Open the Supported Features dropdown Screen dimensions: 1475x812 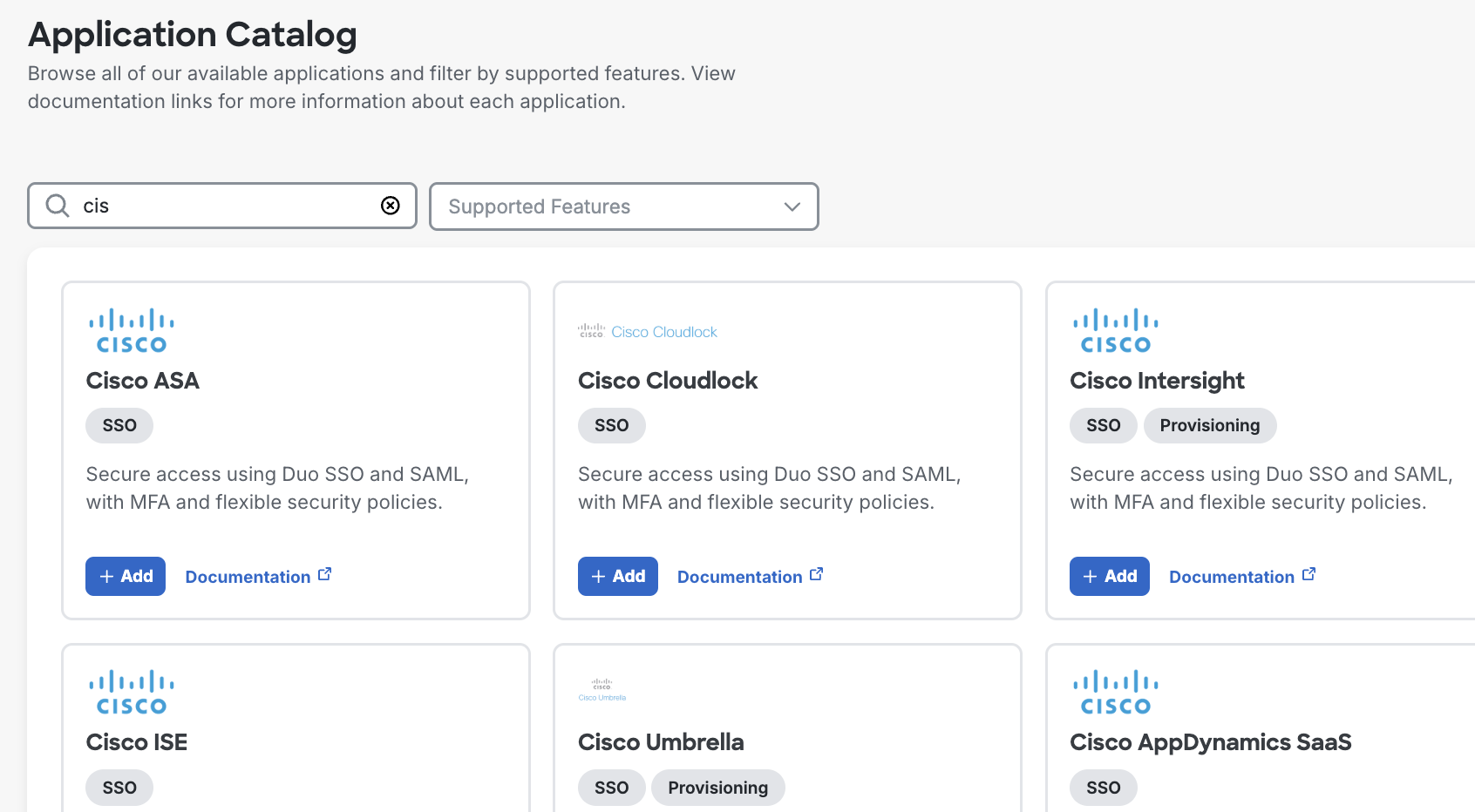pyautogui.click(x=624, y=206)
